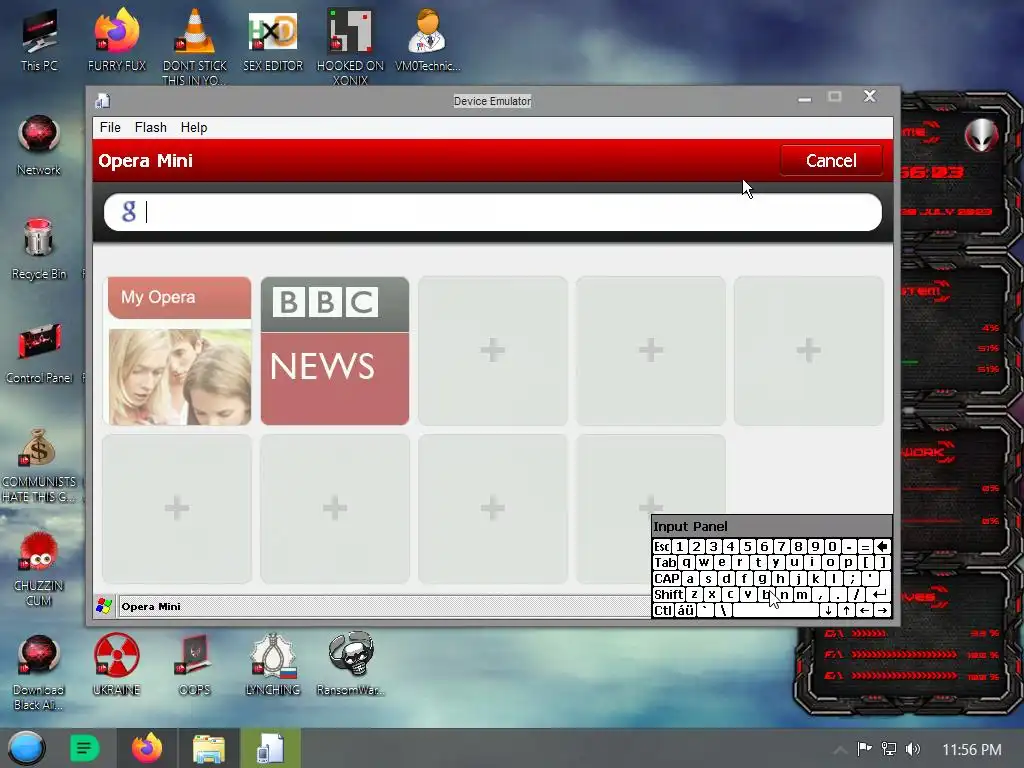Open the BBC News speed dial tile

(x=335, y=351)
